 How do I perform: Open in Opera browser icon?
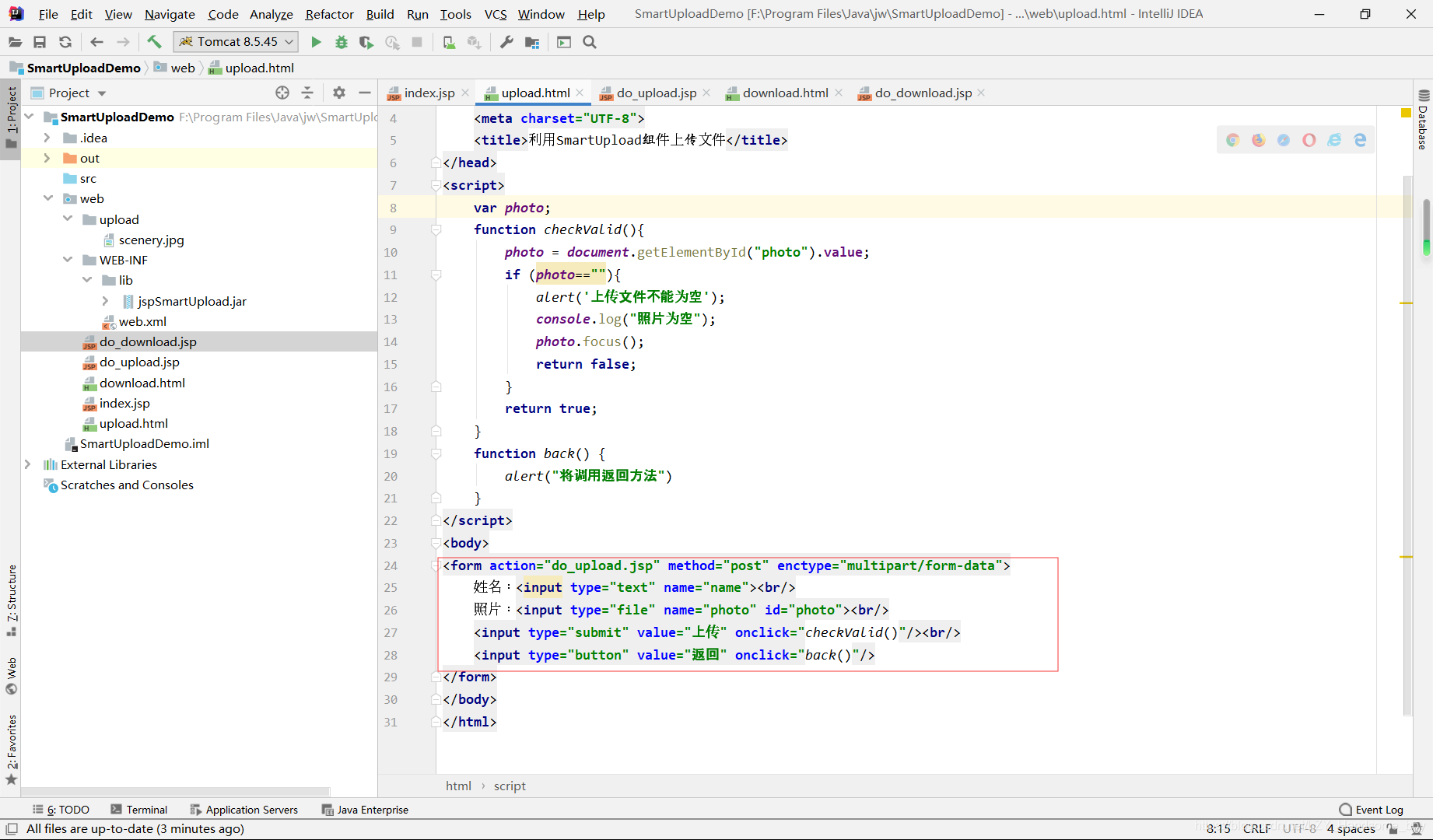[1309, 140]
